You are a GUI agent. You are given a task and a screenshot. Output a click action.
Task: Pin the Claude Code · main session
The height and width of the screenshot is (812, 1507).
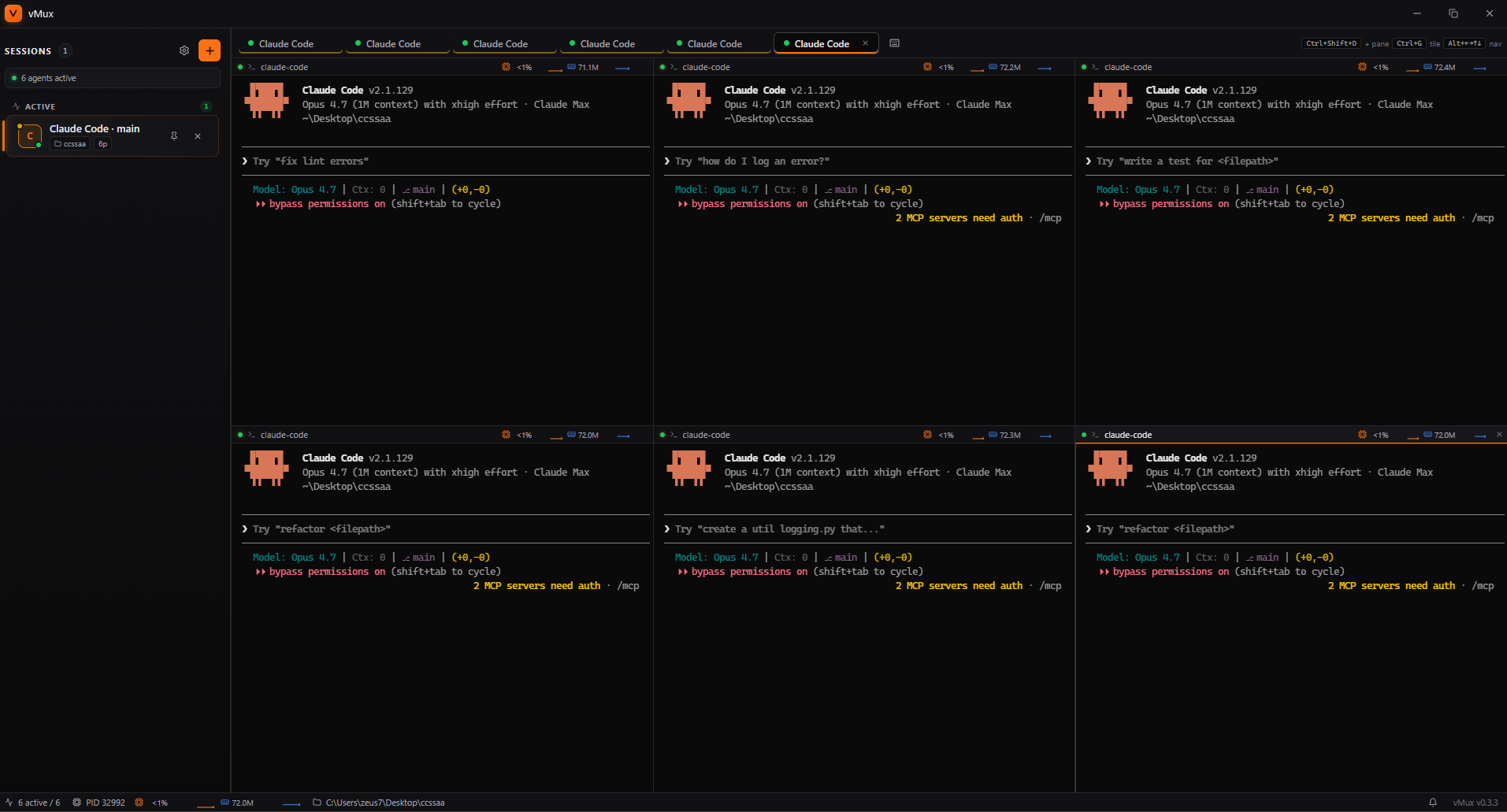(x=174, y=136)
